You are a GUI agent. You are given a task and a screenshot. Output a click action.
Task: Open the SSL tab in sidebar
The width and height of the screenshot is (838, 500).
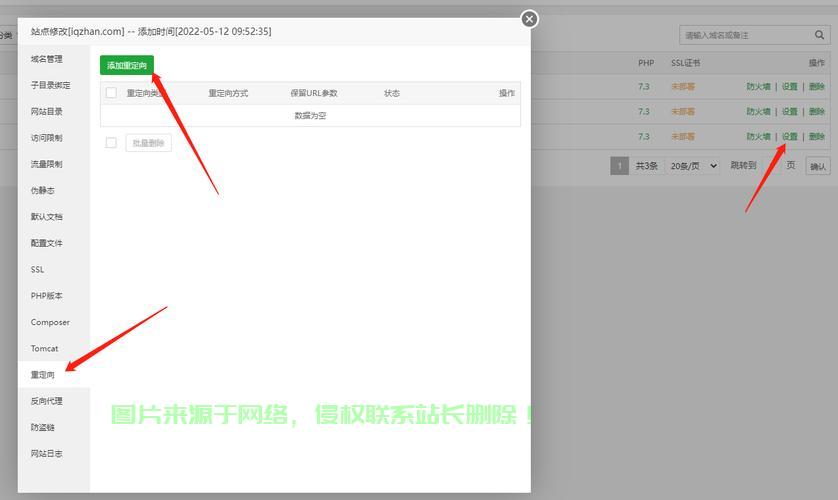(37, 270)
